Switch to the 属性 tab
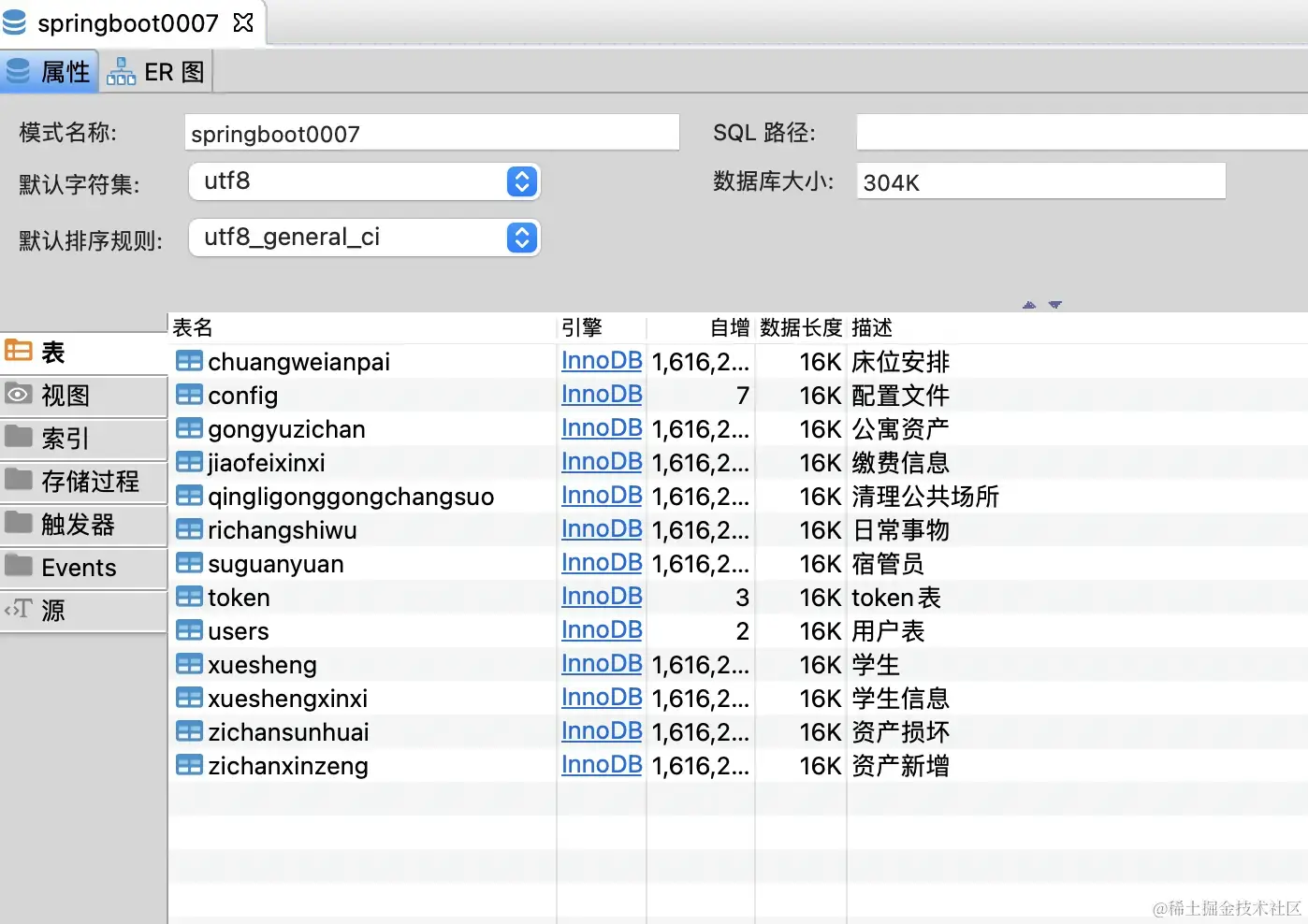The image size is (1308, 924). [x=50, y=71]
